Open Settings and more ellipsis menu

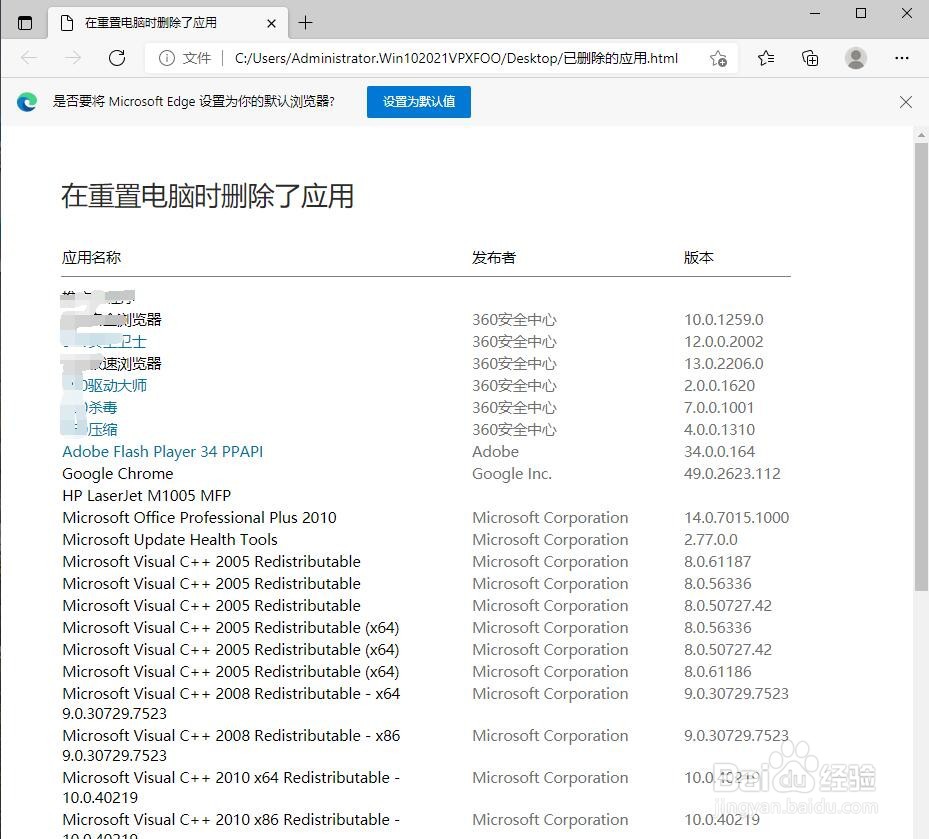(902, 57)
